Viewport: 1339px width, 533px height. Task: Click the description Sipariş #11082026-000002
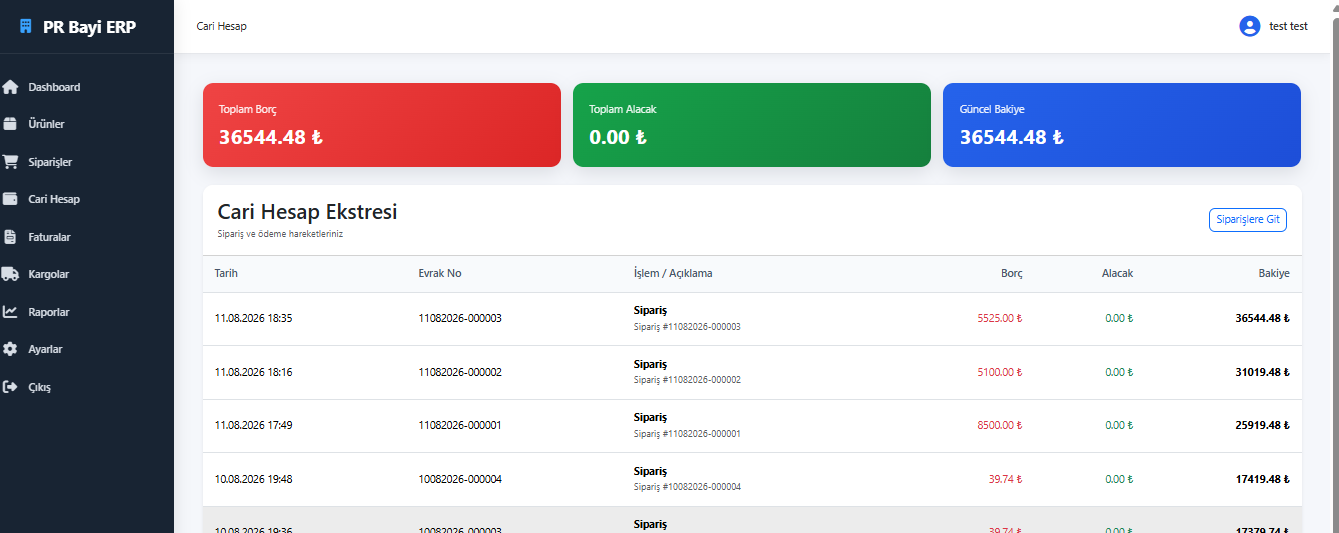687,380
